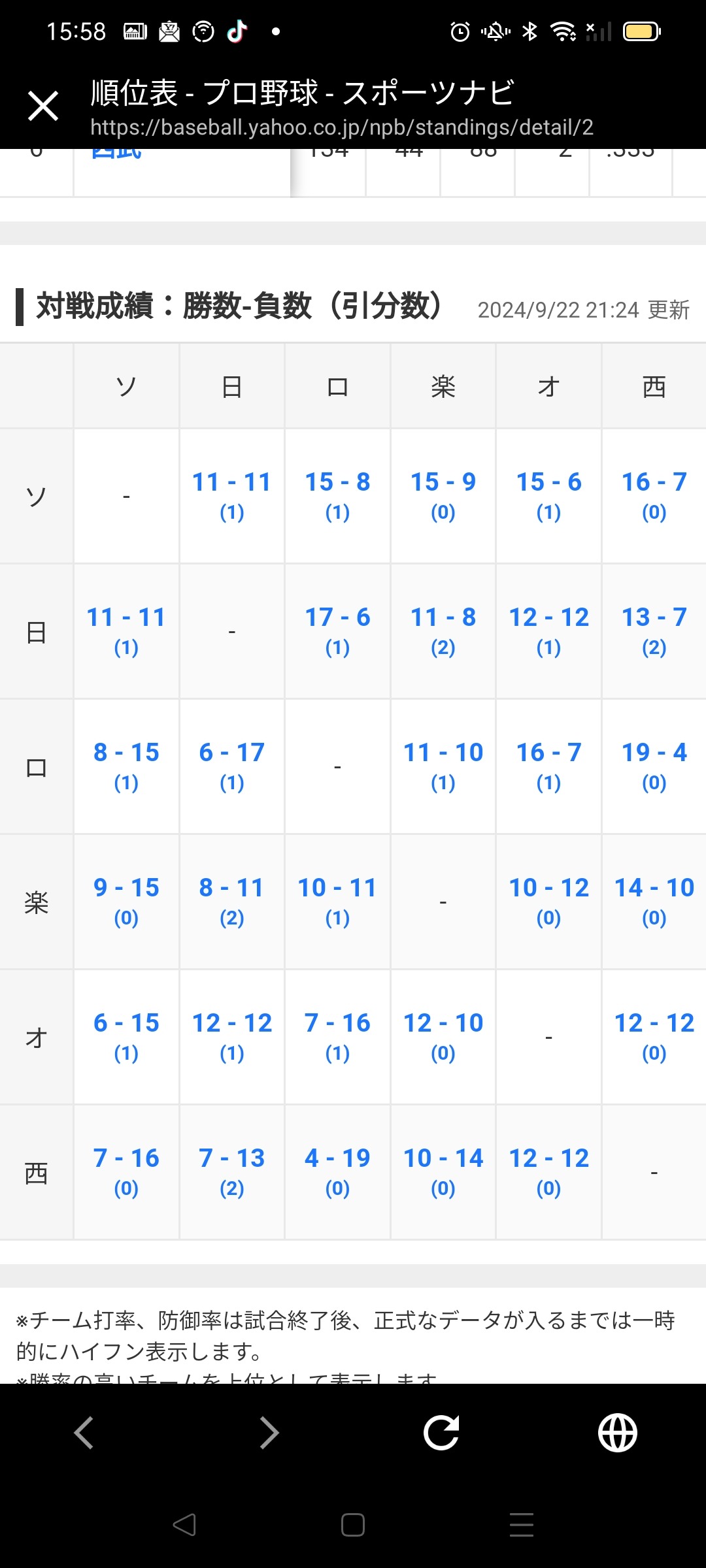Open SoftBank vs Nippon-Ham 11 - 11 record

231,495
